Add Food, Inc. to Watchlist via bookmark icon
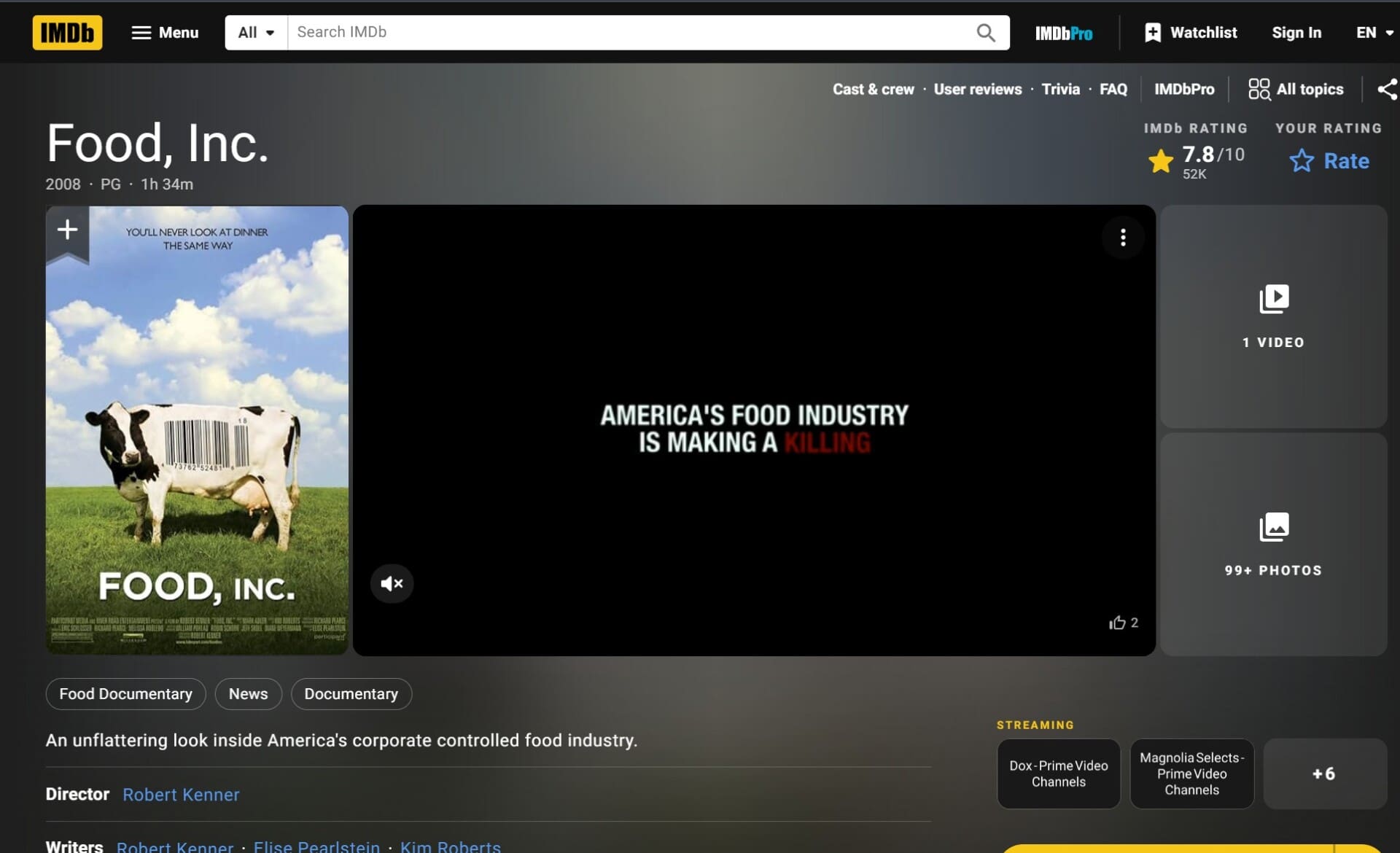This screenshot has height=853, width=1400. tap(1153, 32)
